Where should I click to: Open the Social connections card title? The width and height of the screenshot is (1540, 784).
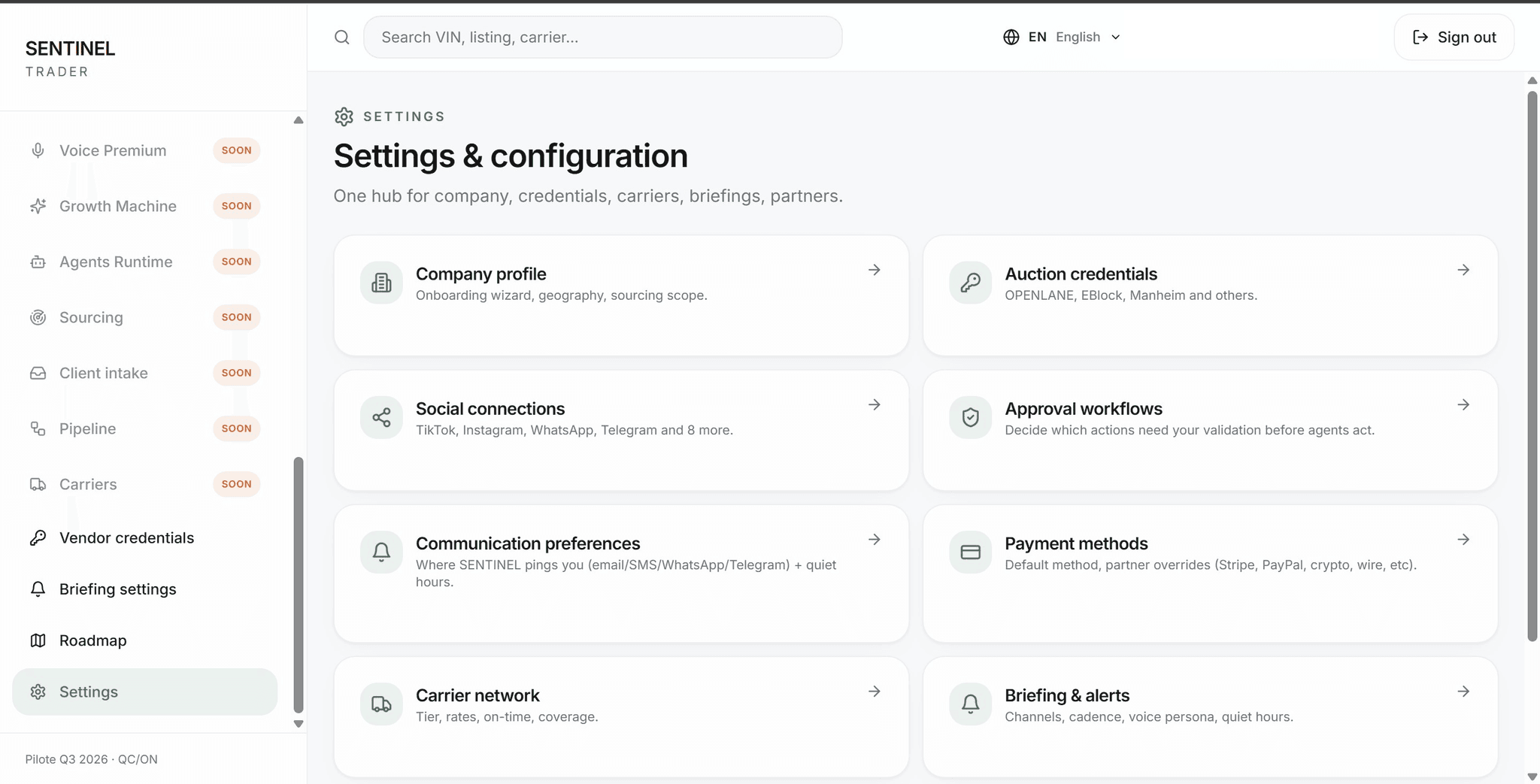[490, 408]
